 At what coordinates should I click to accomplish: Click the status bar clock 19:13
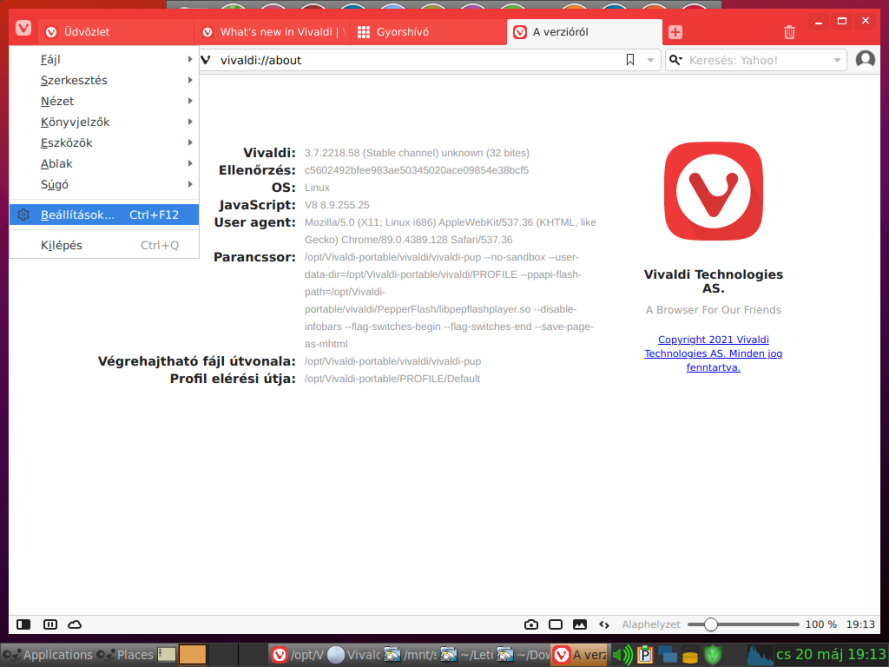(x=861, y=624)
